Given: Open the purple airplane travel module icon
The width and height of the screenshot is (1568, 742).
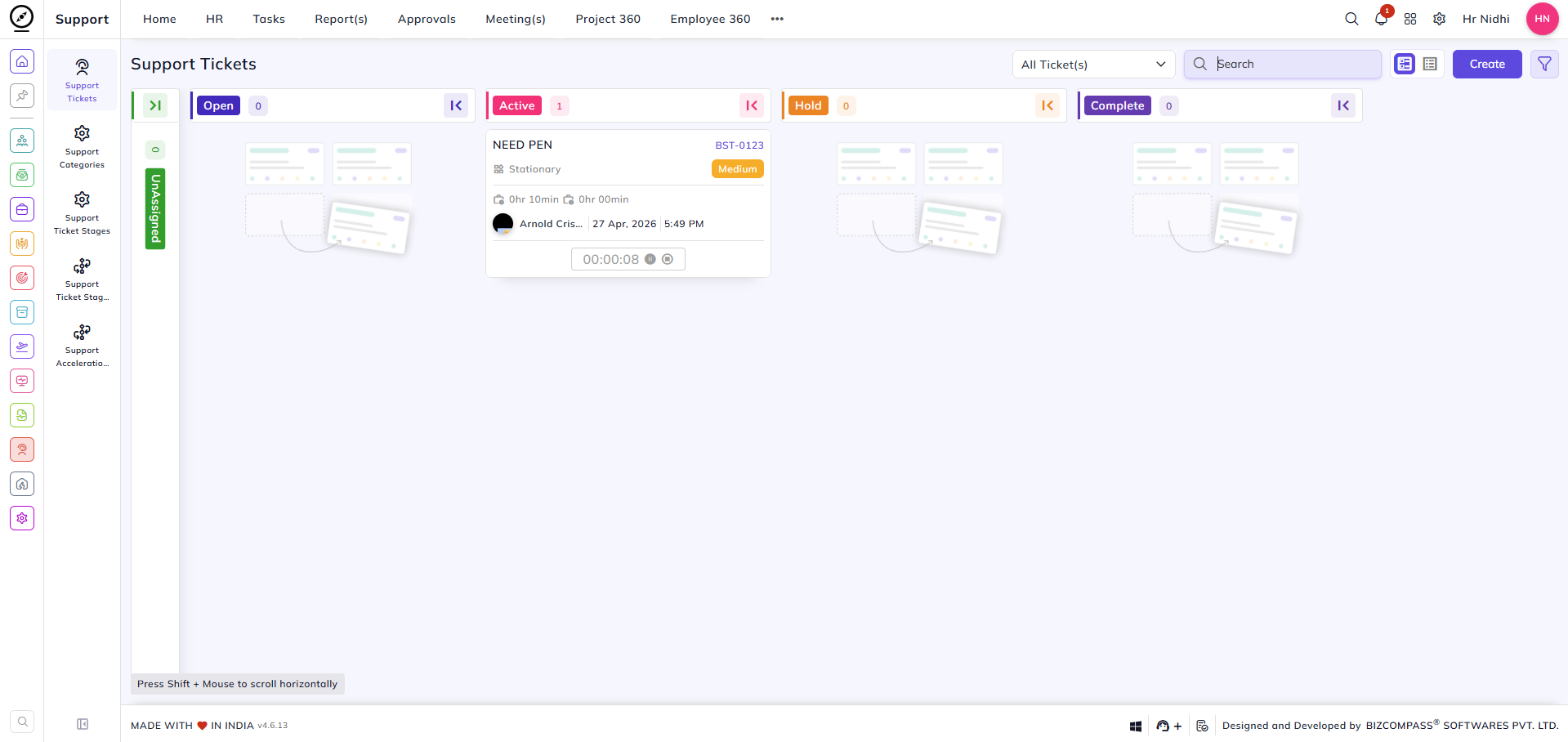Looking at the screenshot, I should 22,346.
